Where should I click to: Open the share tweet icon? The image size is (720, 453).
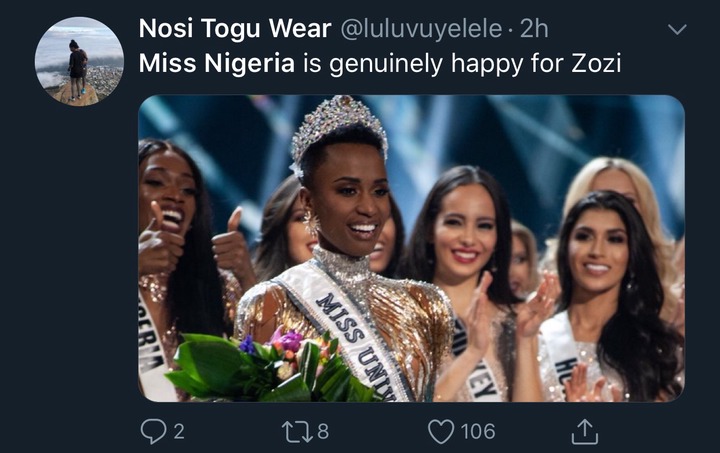(586, 430)
